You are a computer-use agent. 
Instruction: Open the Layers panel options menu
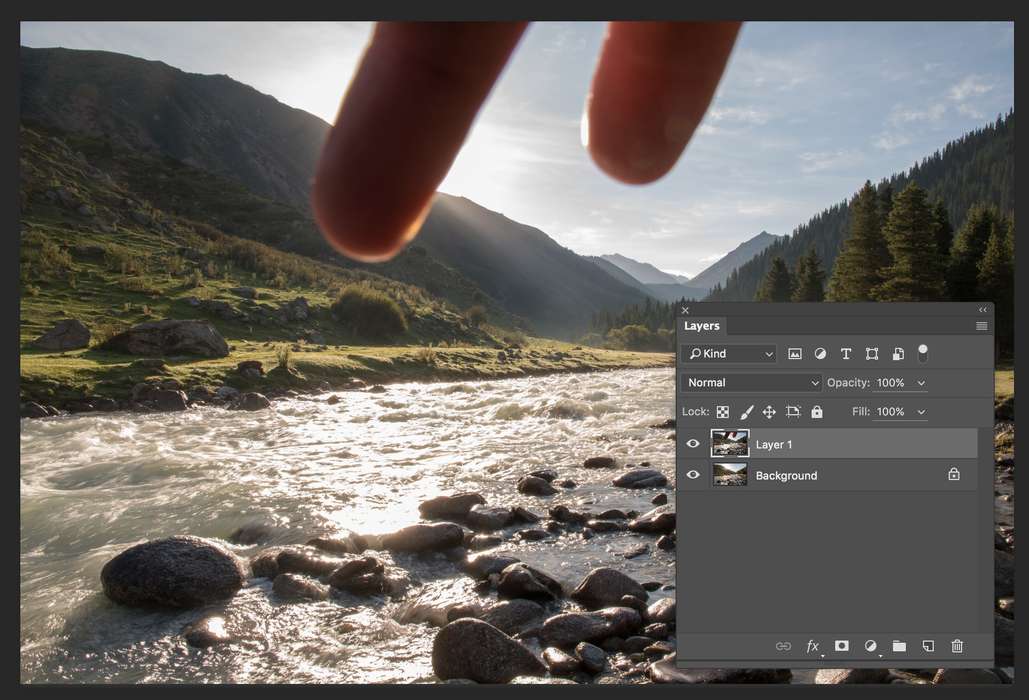[x=981, y=326]
